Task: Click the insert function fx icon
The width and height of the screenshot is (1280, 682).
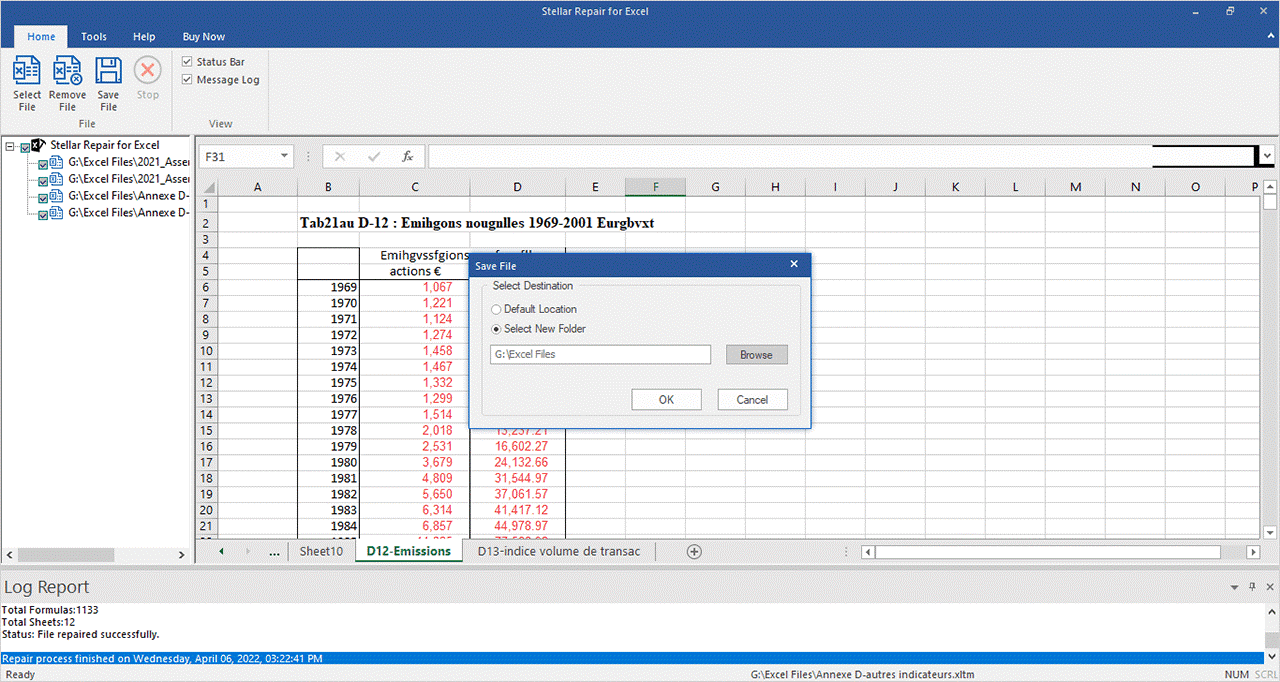Action: [x=407, y=157]
